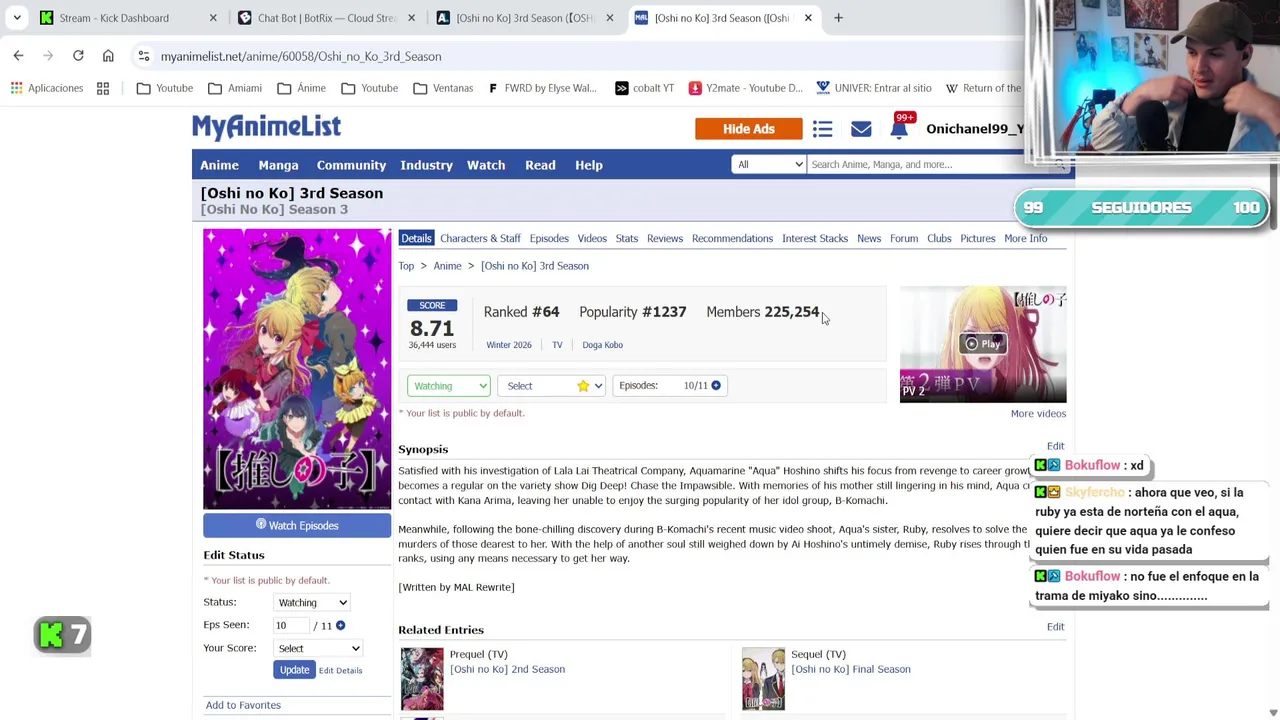Open the Doga Kobo studio link
1280x720 pixels.
tap(602, 345)
